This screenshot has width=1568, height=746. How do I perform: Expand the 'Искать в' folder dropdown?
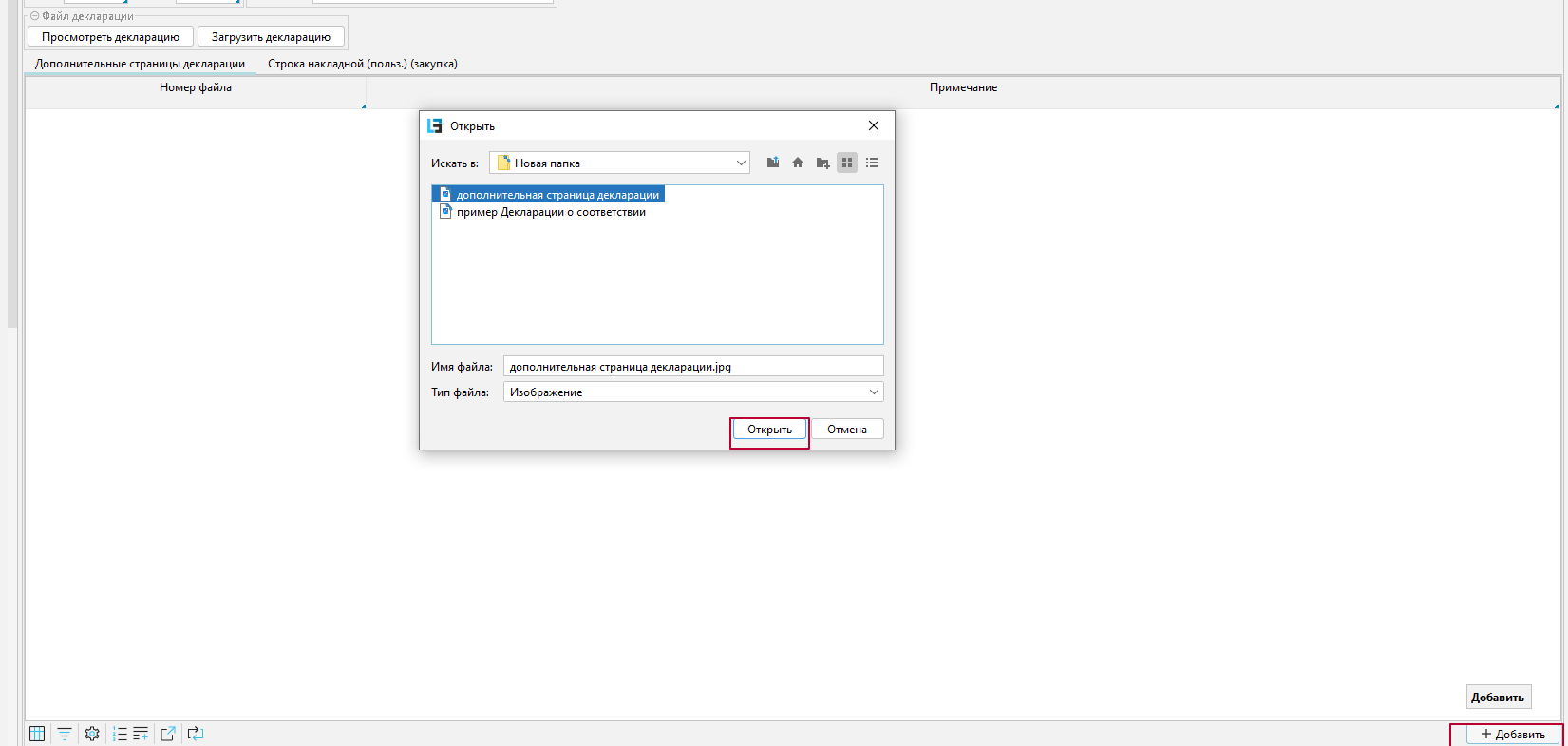[x=741, y=163]
